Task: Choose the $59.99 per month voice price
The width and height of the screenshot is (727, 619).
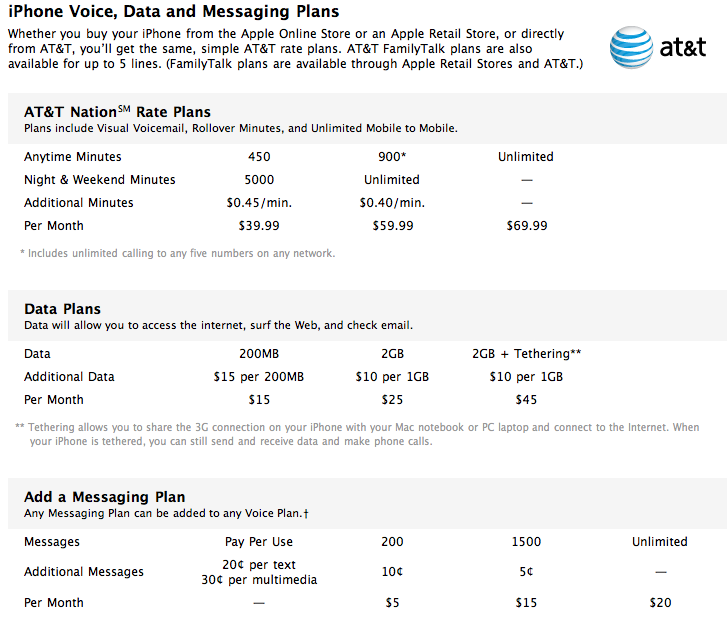Action: coord(392,226)
